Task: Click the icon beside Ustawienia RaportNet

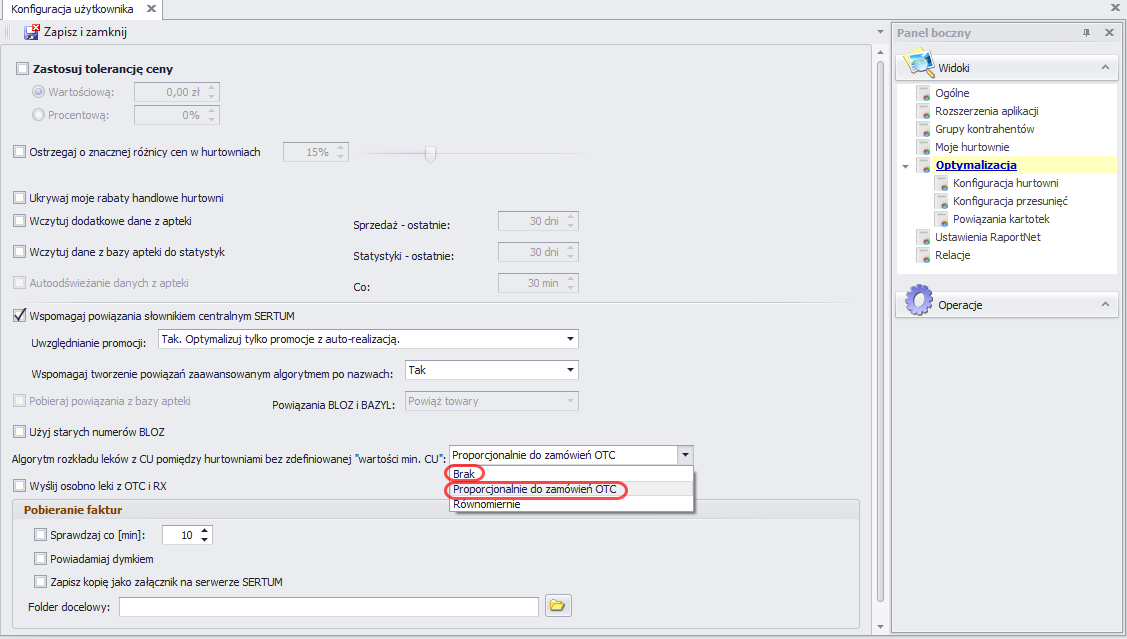Action: [x=923, y=237]
